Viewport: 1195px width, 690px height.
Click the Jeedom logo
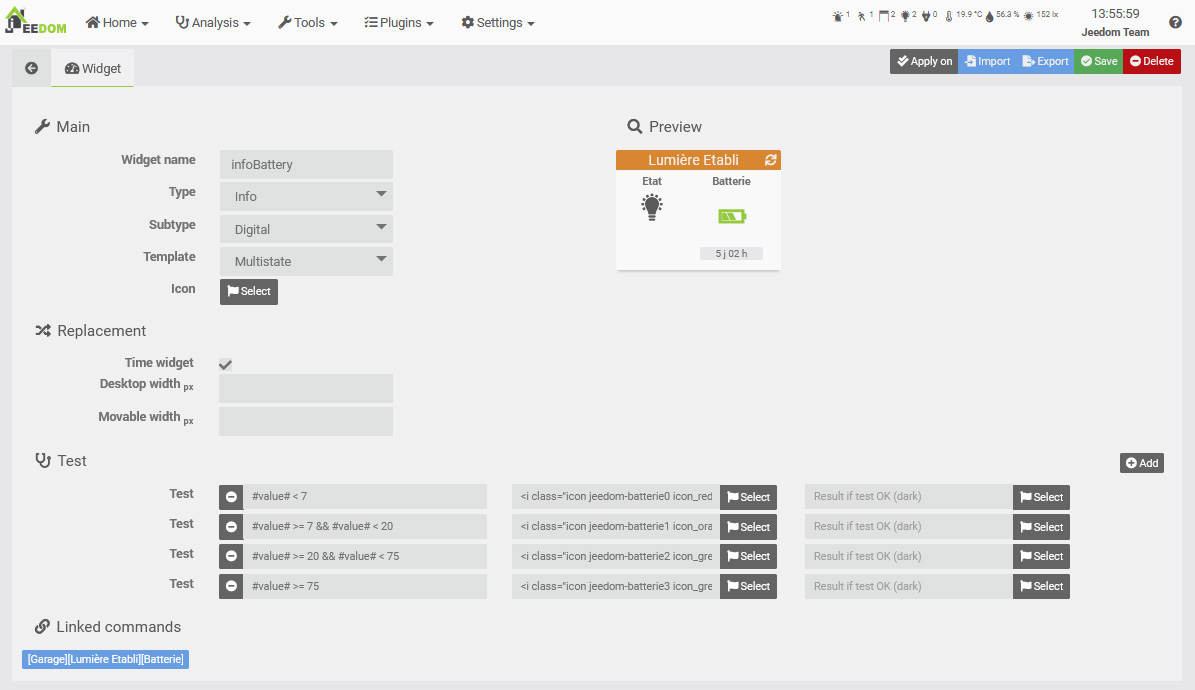pos(36,21)
